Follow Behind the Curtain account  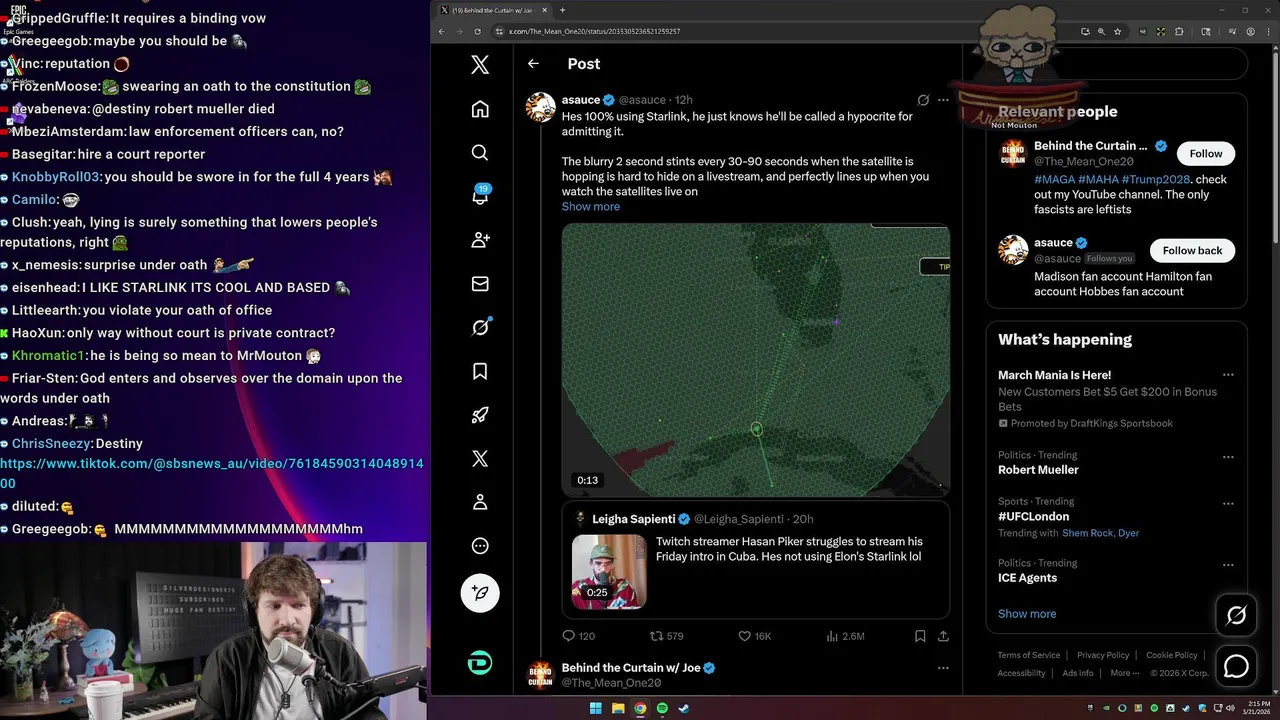pos(1205,154)
